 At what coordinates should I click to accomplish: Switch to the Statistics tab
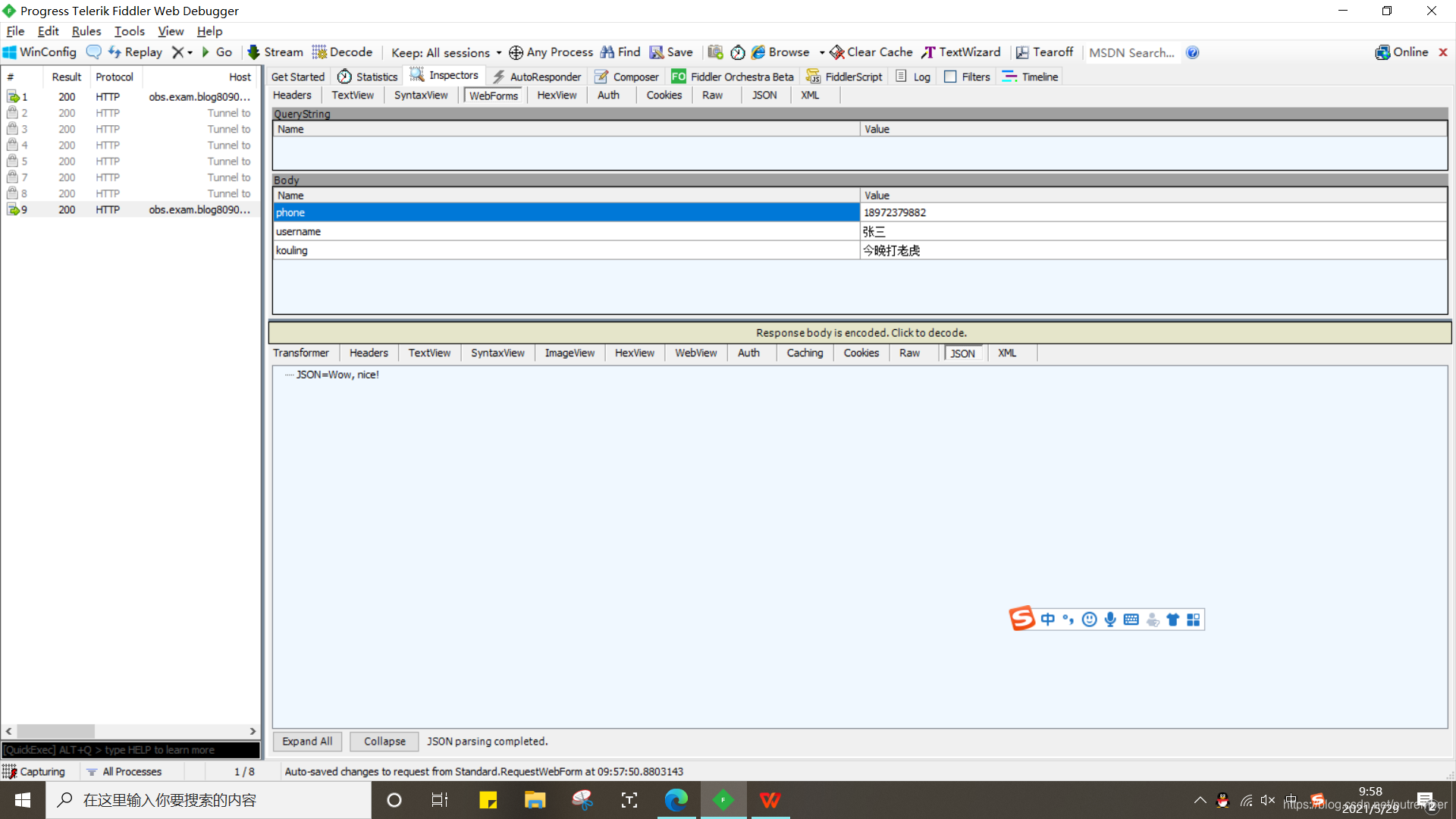(x=367, y=77)
